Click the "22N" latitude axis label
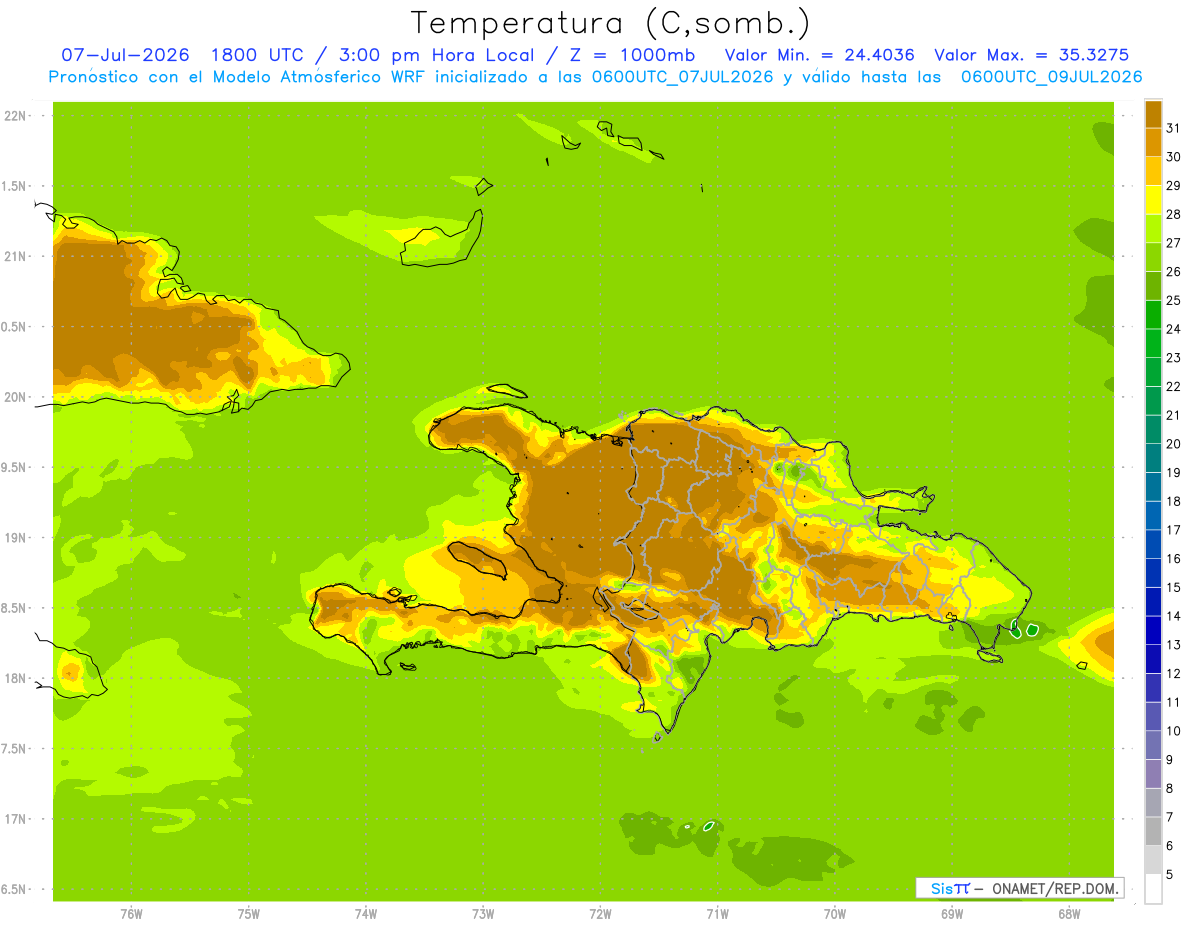Viewport: 1200px width, 927px height. click(x=15, y=116)
